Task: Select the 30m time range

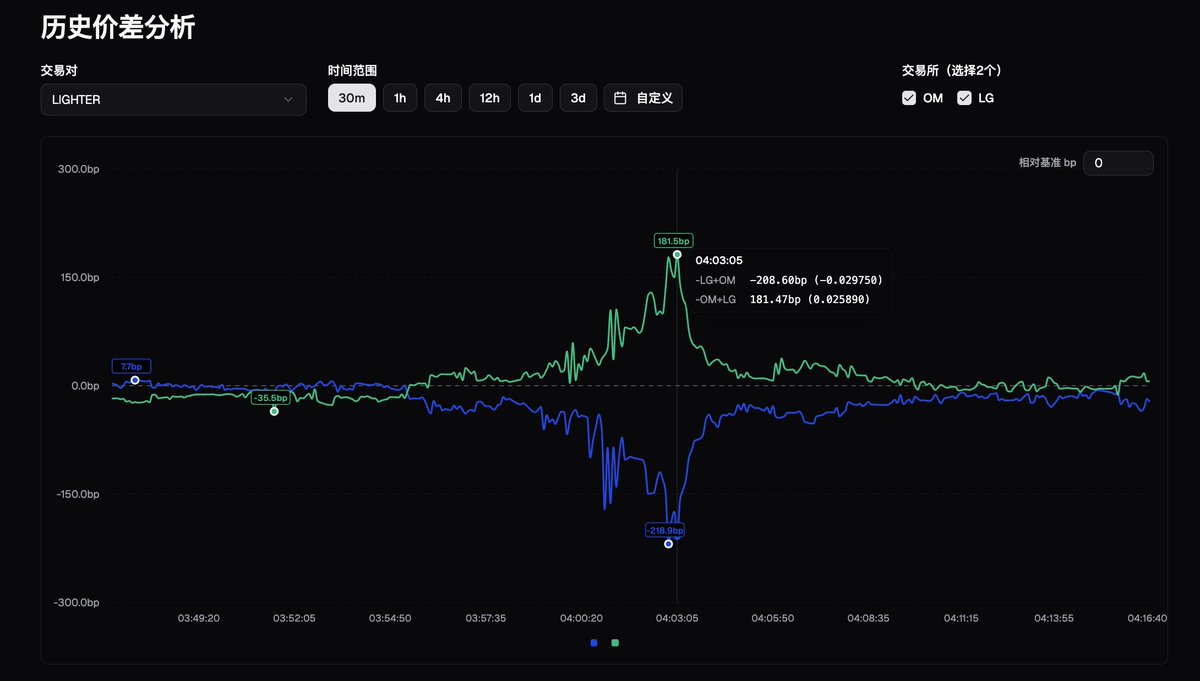Action: click(352, 98)
